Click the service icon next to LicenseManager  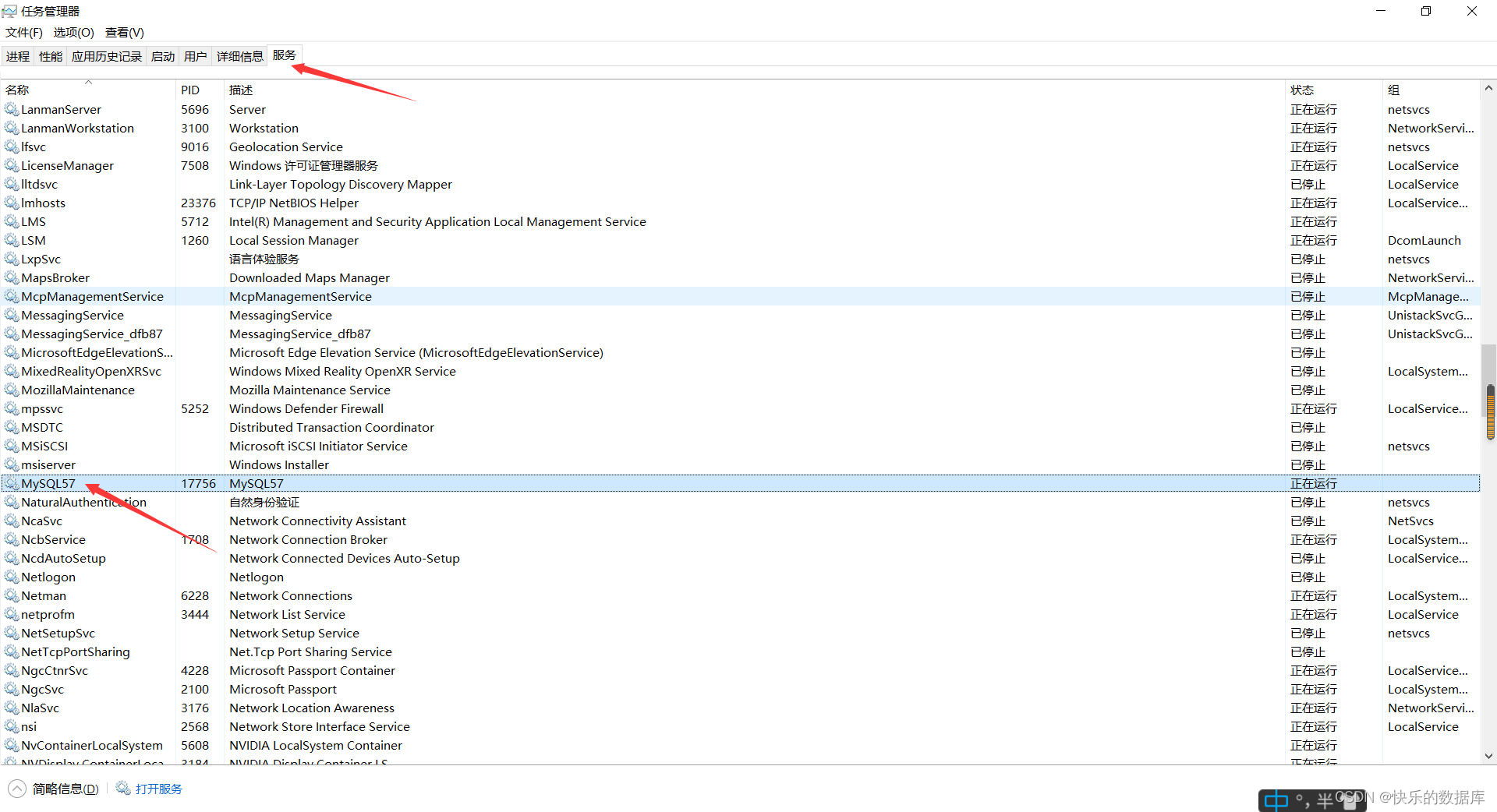(x=12, y=165)
